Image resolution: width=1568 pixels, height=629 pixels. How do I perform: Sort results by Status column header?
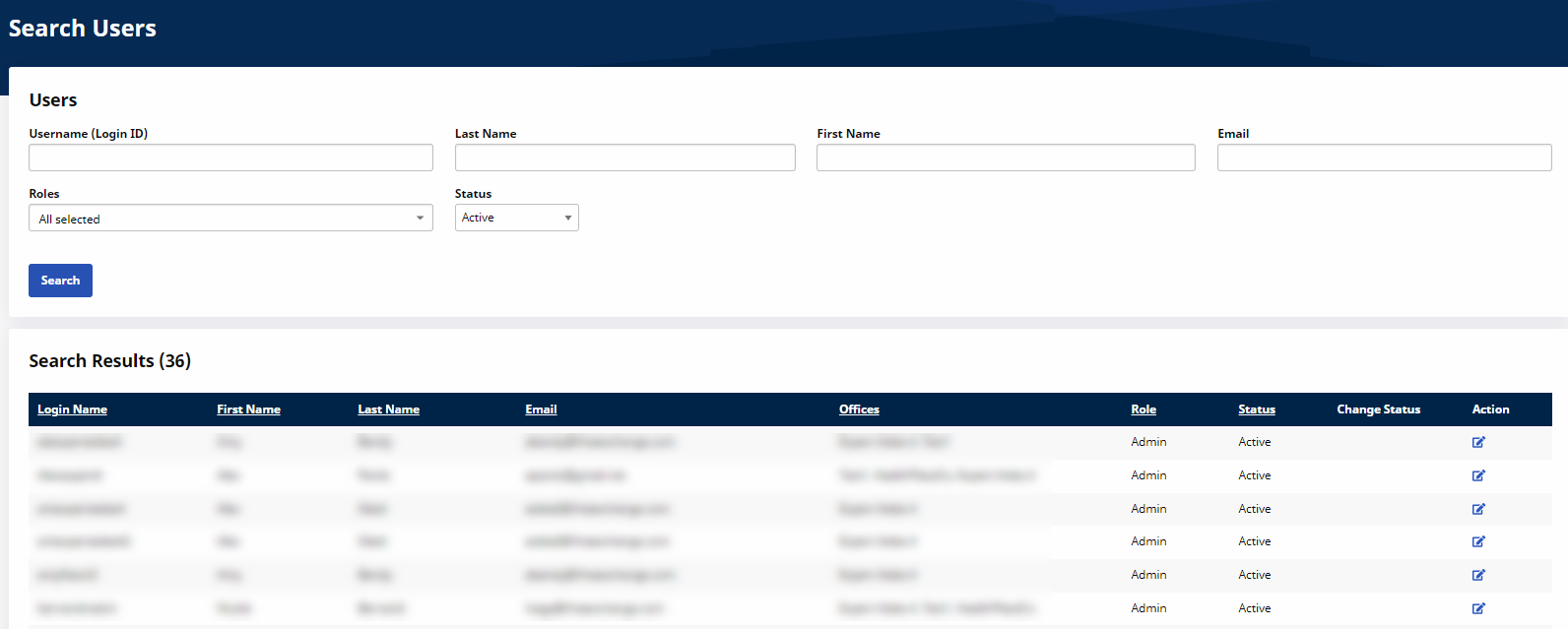tap(1256, 409)
